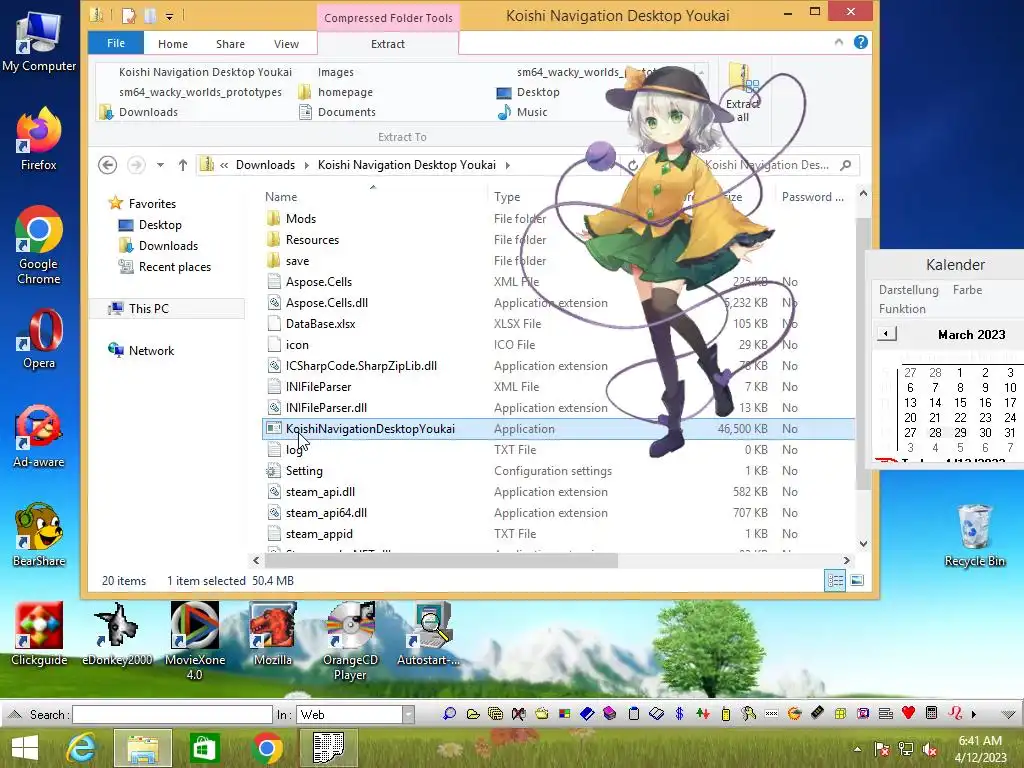
Task: Click the muted volume tray icon
Action: 929,749
